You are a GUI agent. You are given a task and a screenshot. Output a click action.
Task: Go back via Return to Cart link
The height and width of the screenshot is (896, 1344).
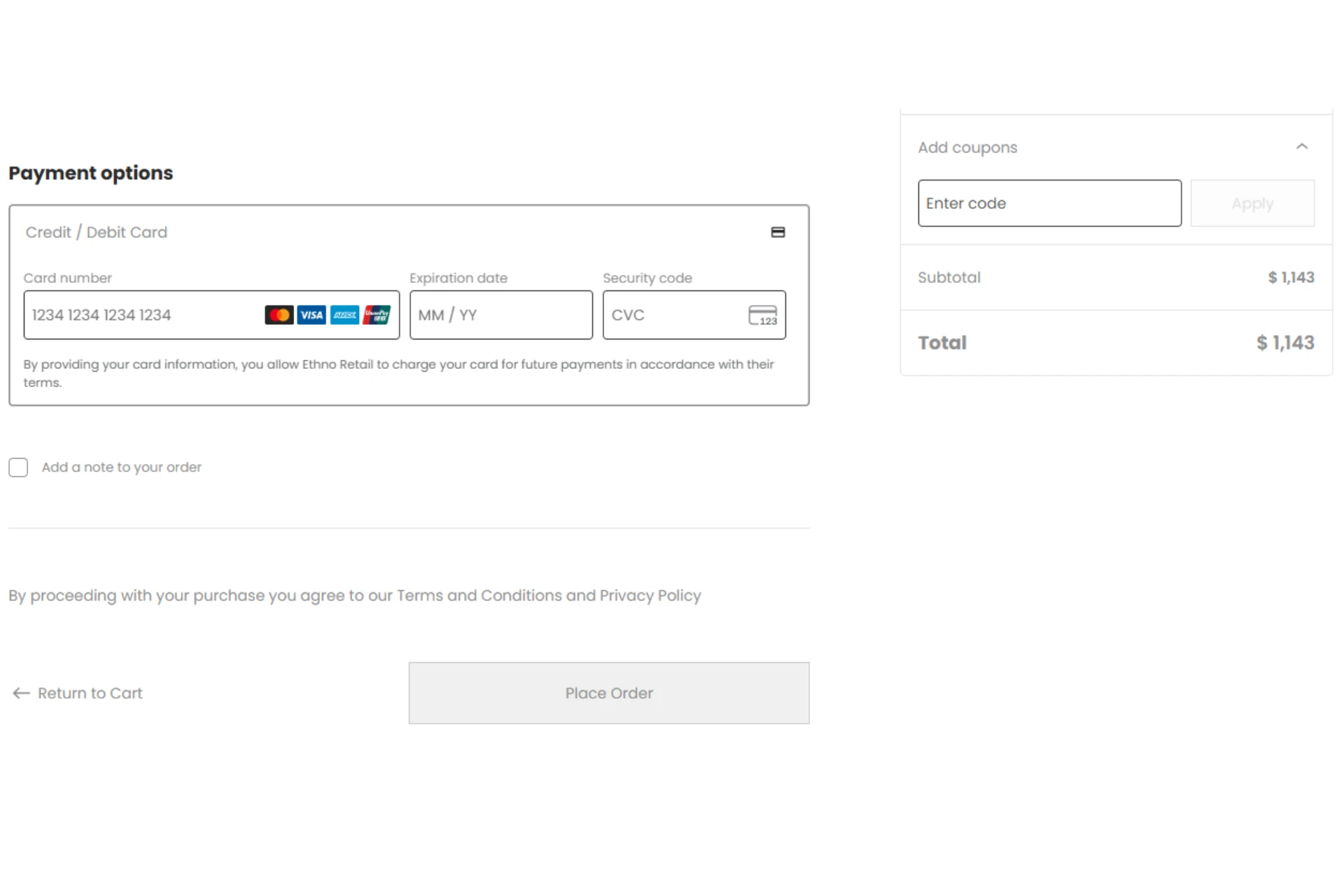[90, 693]
